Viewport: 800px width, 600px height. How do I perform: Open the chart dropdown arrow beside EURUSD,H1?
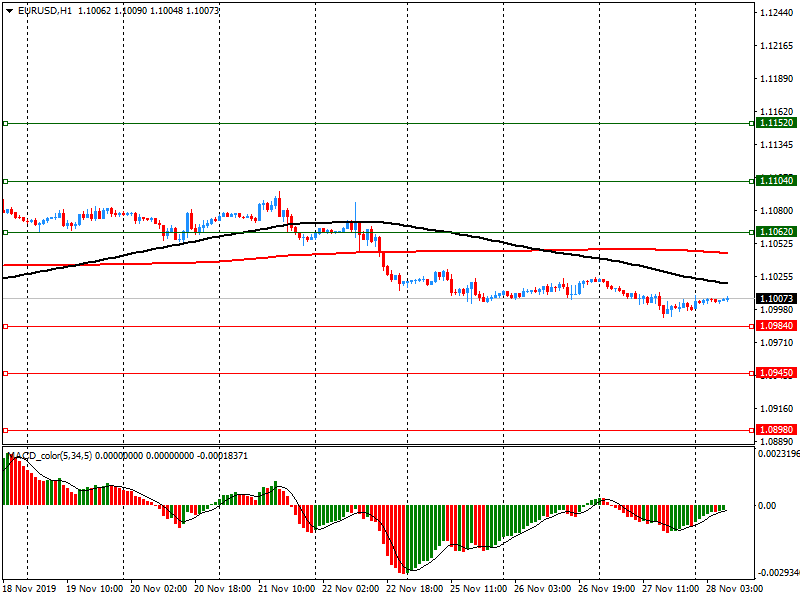coord(9,10)
